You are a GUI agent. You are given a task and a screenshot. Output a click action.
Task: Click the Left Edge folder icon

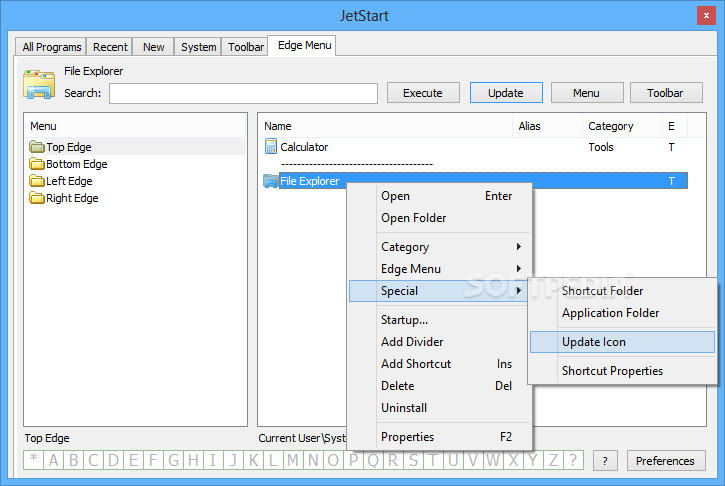[x=37, y=181]
